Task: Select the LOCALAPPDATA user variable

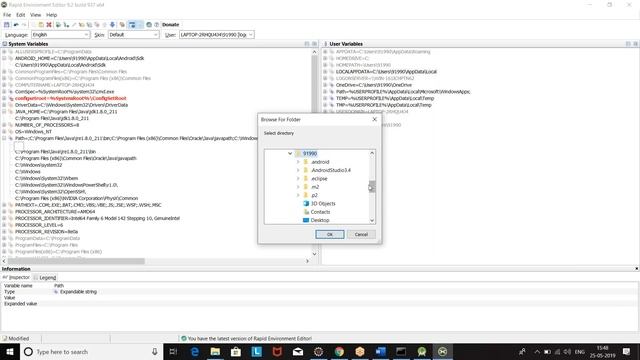Action: (386, 72)
